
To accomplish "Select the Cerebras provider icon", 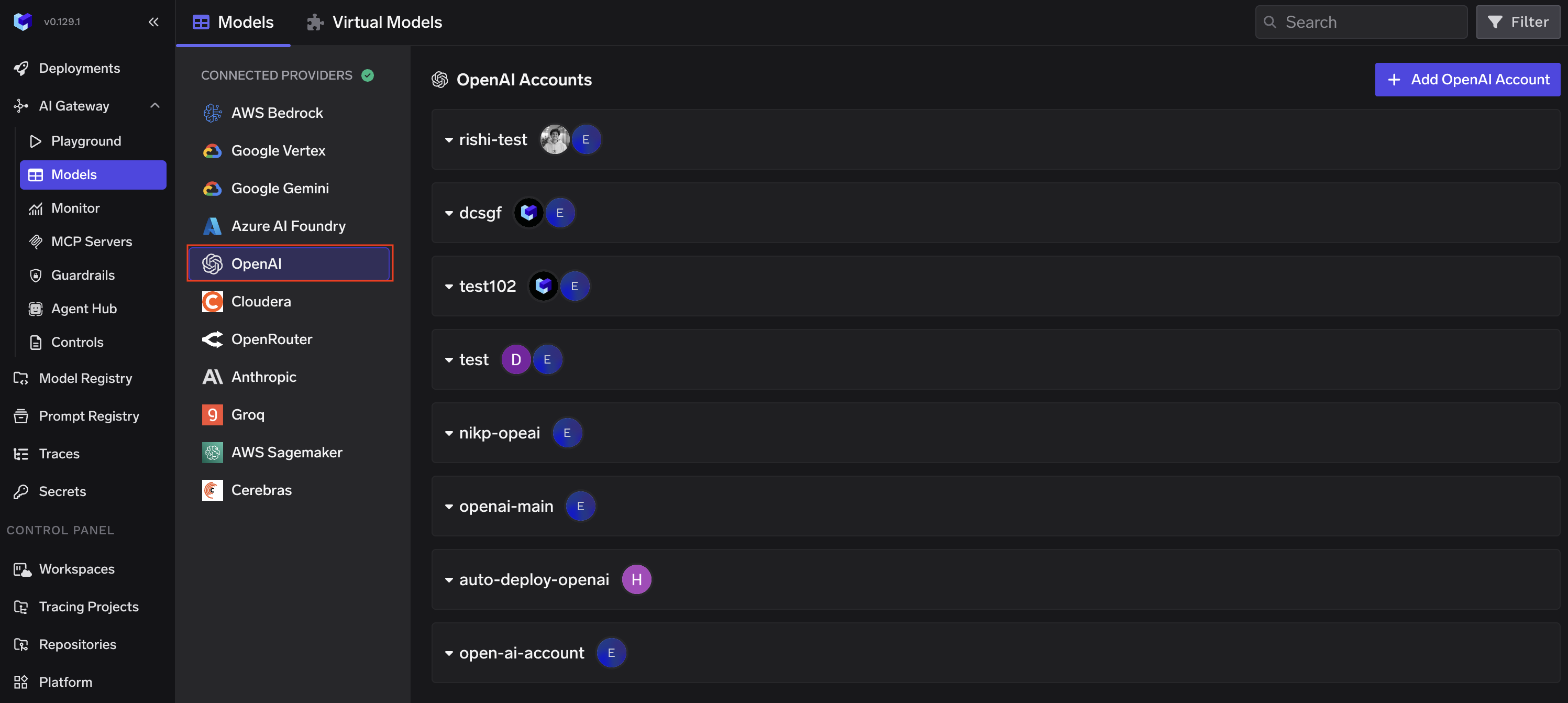I will coord(212,489).
